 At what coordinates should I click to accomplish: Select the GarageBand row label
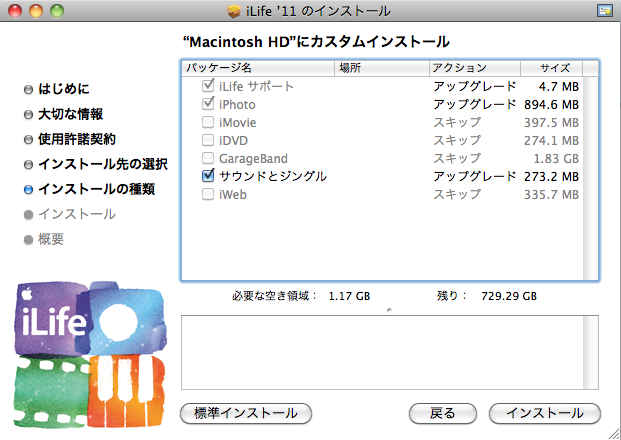pyautogui.click(x=253, y=158)
